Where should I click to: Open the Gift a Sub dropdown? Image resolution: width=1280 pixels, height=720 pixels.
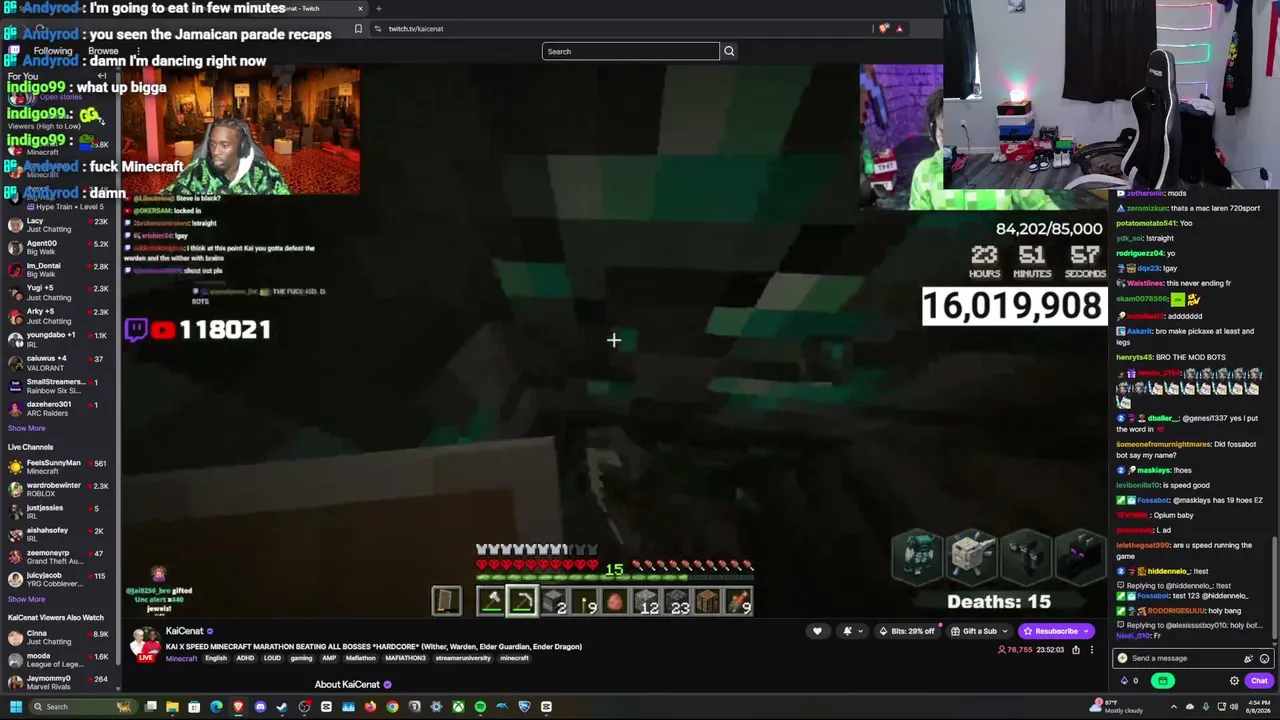pos(979,631)
